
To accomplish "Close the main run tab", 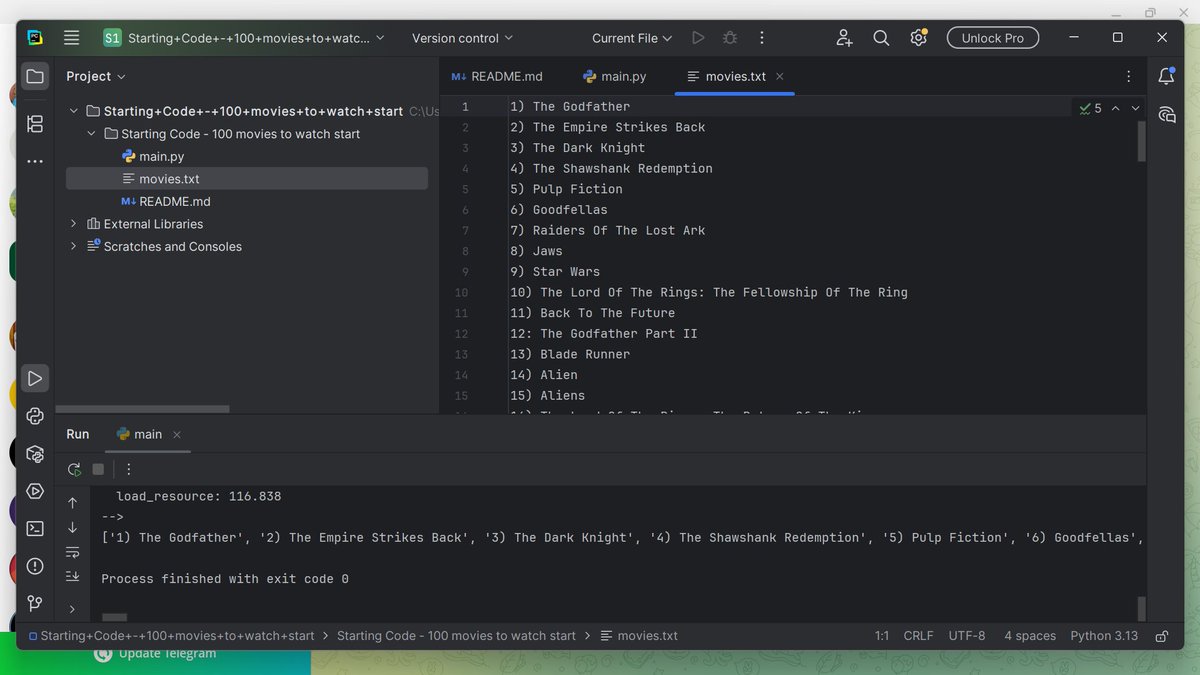I will tap(177, 435).
